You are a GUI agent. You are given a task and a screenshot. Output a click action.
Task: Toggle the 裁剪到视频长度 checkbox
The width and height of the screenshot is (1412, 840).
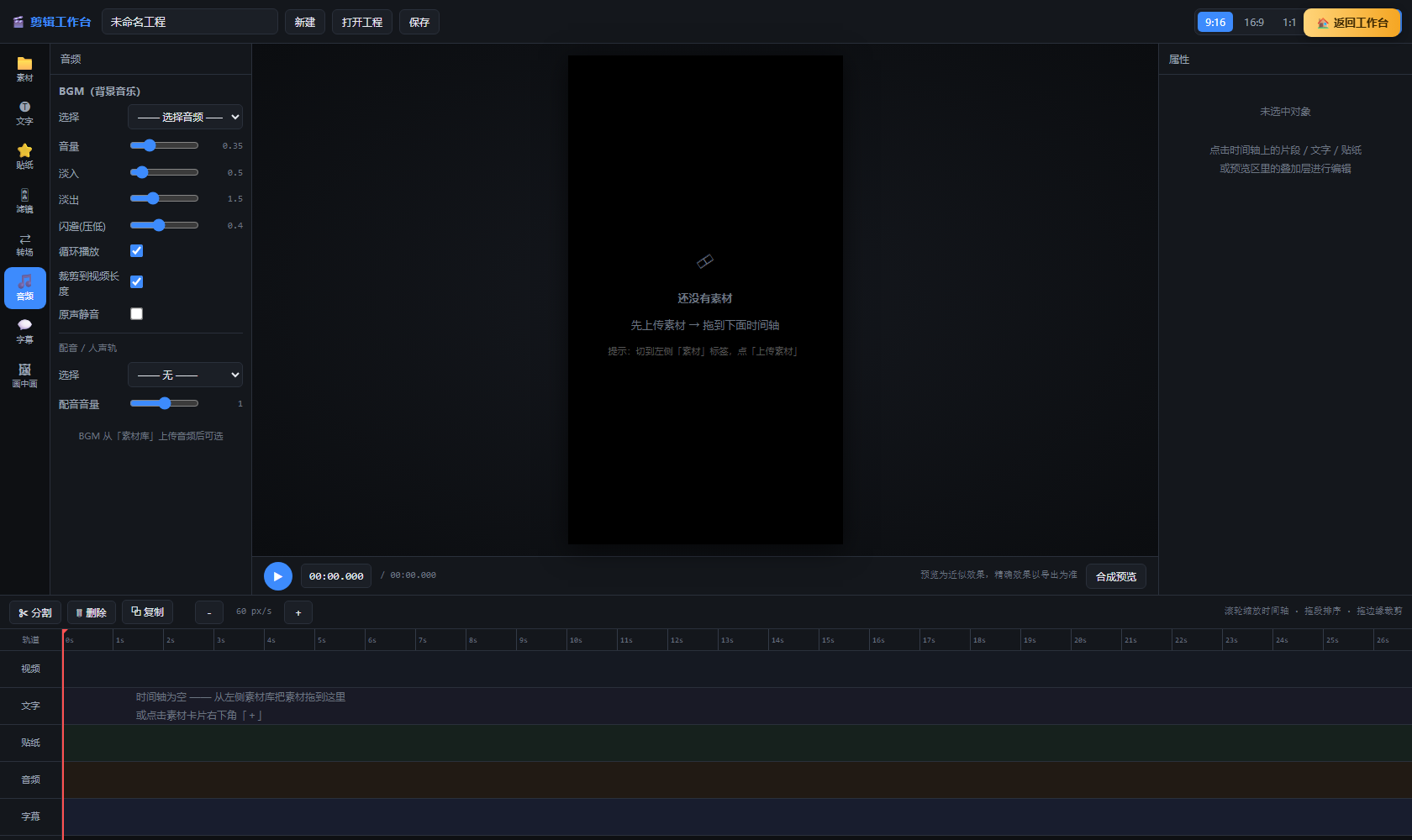click(x=137, y=282)
